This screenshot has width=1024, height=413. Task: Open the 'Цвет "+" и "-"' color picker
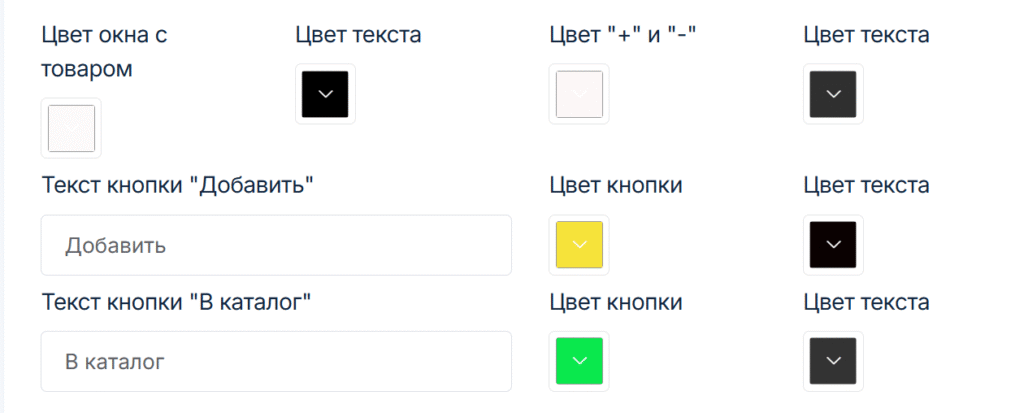pos(579,94)
